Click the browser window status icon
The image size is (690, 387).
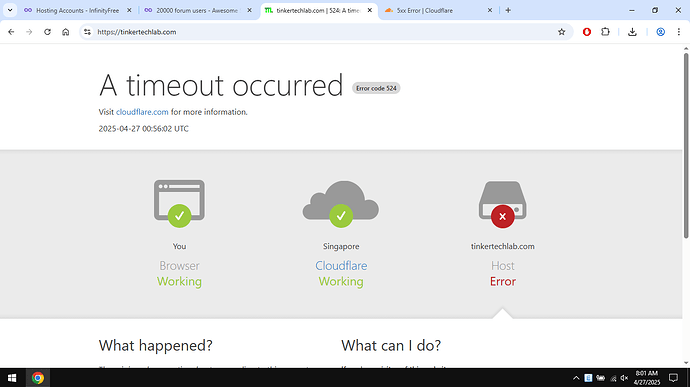point(179,203)
